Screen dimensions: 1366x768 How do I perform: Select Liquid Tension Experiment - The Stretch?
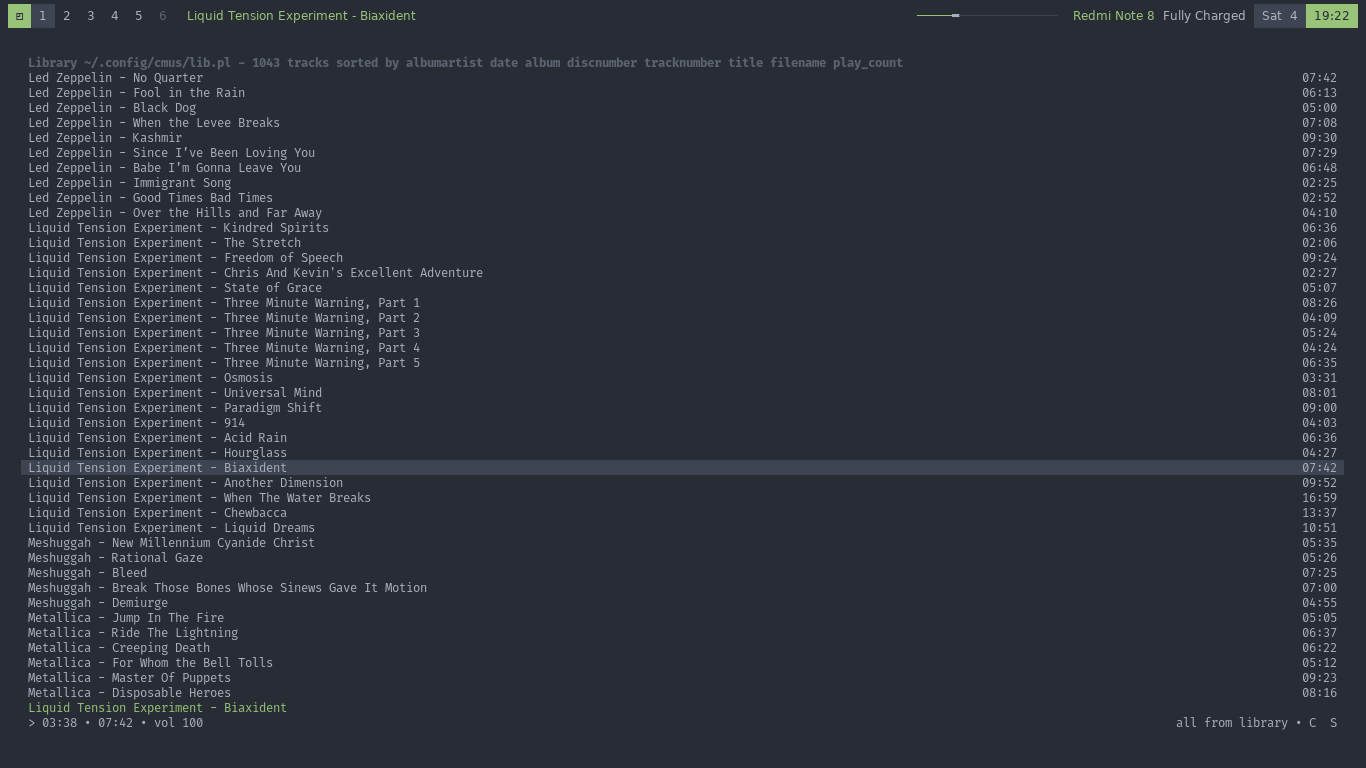pos(682,243)
